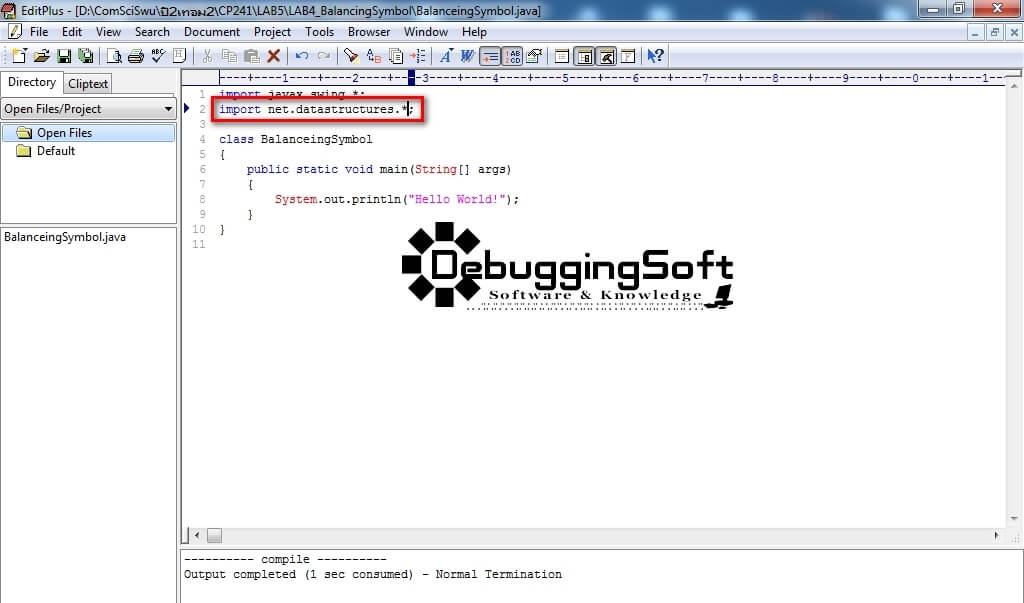The width and height of the screenshot is (1024, 603).
Task: Open Find with the flashlight icon
Action: pos(351,56)
